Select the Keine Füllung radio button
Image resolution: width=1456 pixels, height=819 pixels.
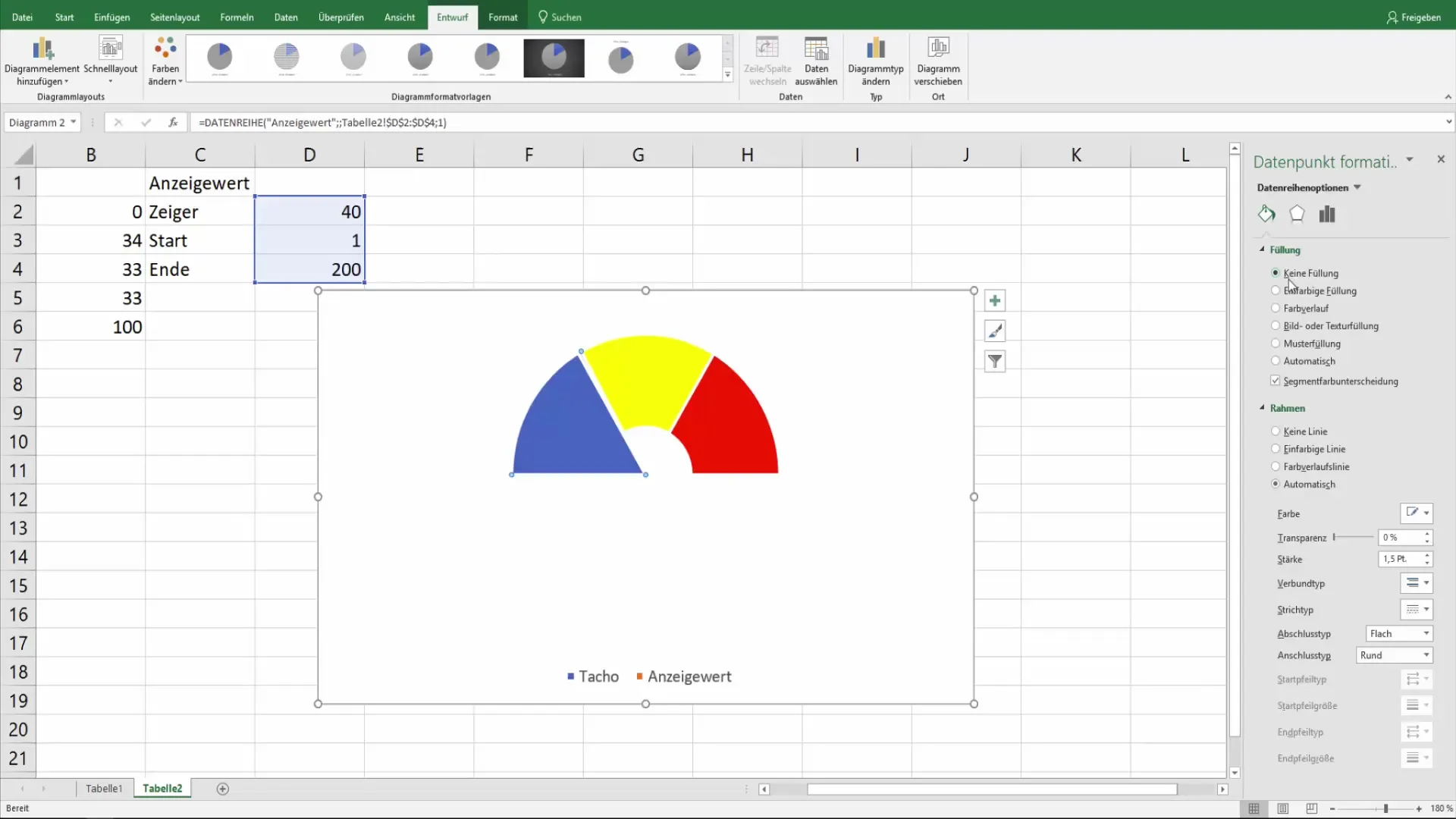click(x=1276, y=273)
